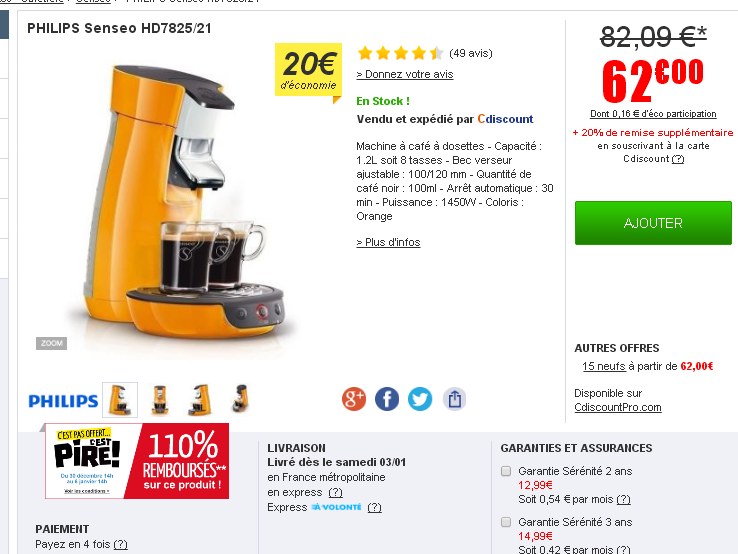Share product on Twitter
The width and height of the screenshot is (738, 554).
(x=420, y=399)
